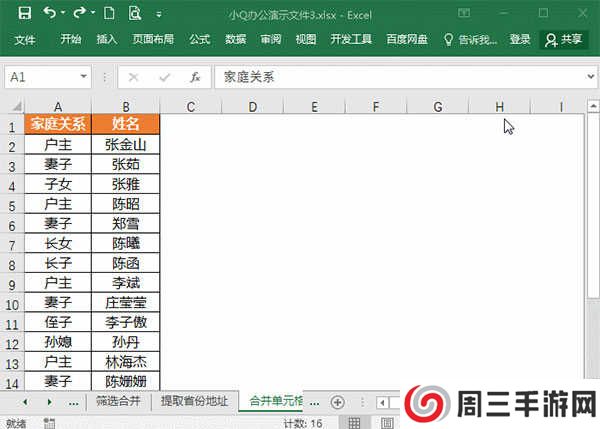Screen dimensions: 600x429
Task: Add a new sheet with plus button
Action: click(x=338, y=402)
